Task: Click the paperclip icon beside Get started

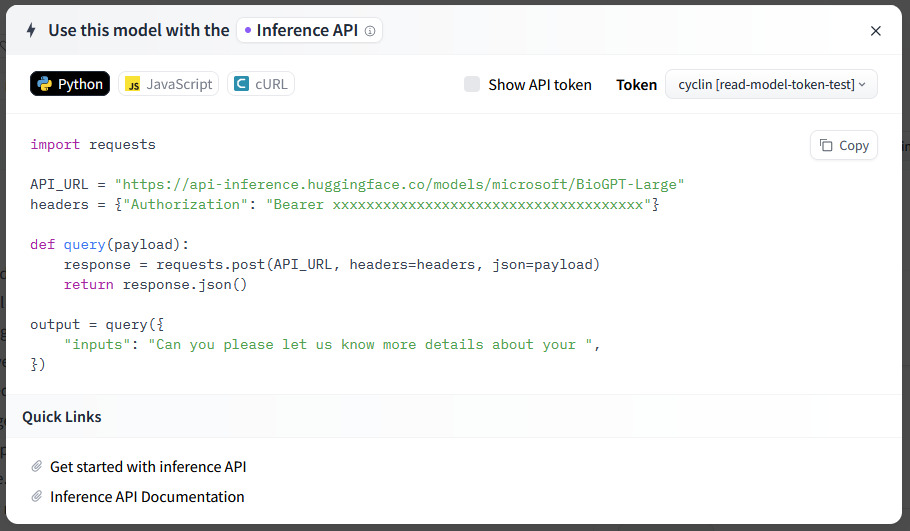Action: click(x=37, y=466)
